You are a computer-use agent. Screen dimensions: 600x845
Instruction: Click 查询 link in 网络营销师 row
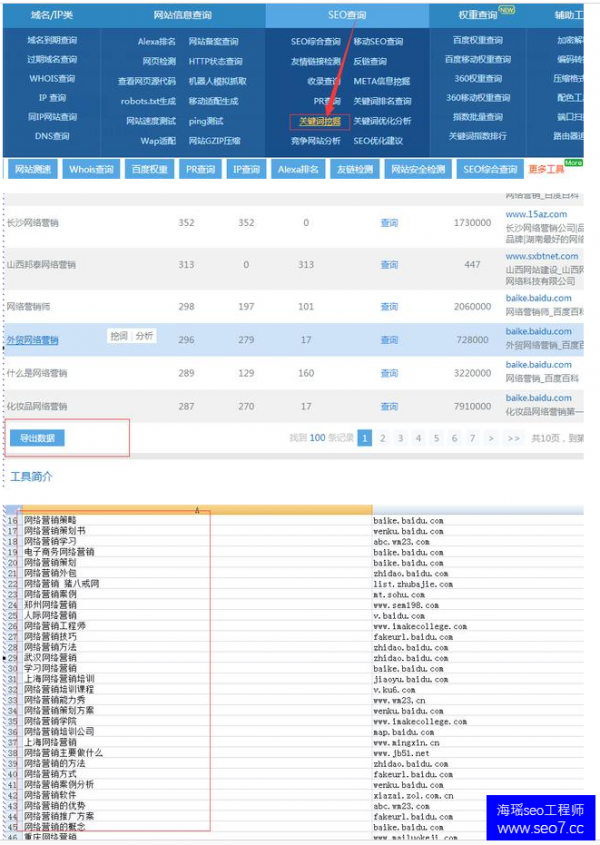click(389, 307)
